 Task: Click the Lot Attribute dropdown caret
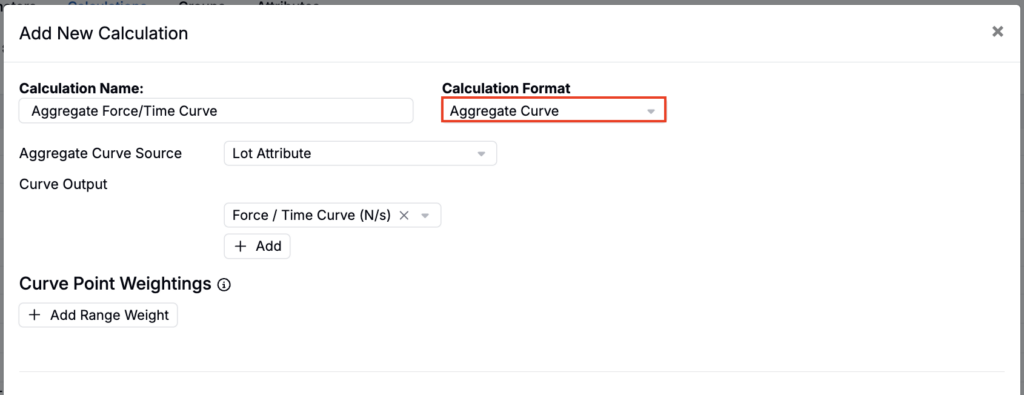pos(481,154)
